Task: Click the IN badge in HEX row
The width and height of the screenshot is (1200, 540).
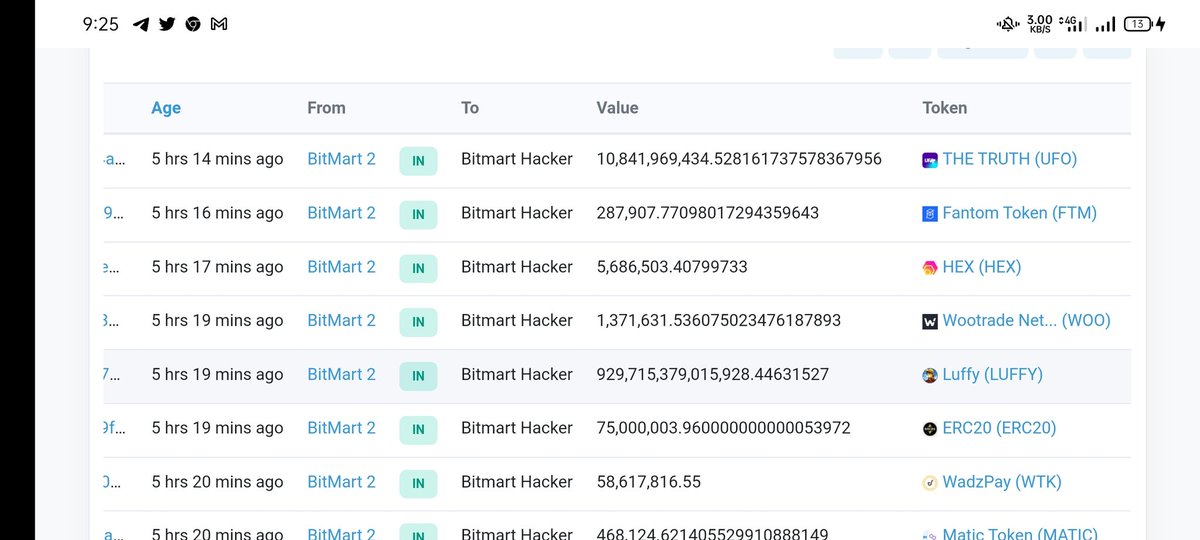Action: tap(418, 268)
